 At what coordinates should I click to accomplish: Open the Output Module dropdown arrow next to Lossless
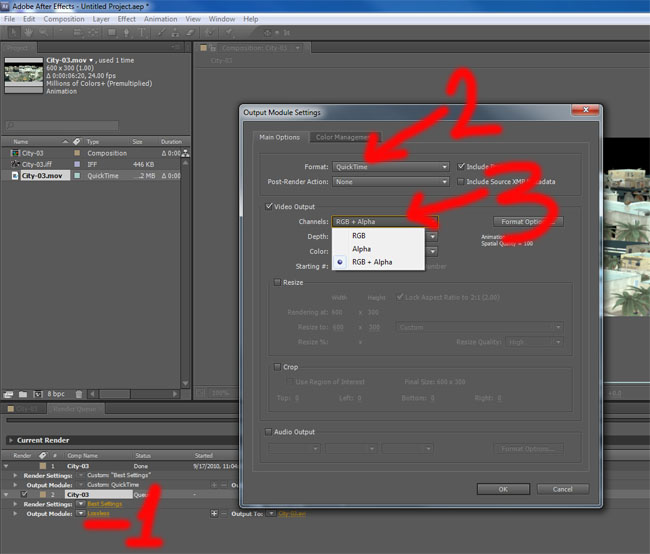pyautogui.click(x=81, y=513)
